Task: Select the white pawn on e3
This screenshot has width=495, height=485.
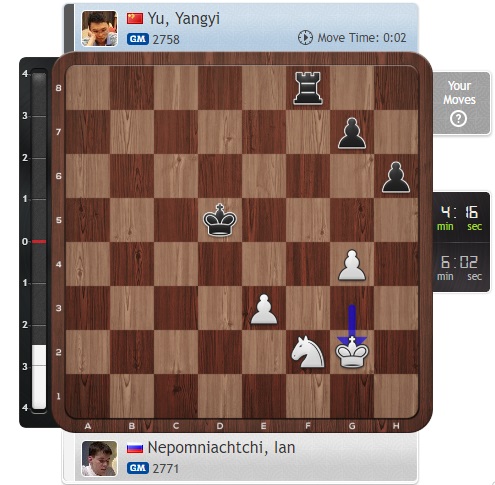Action: coord(264,309)
